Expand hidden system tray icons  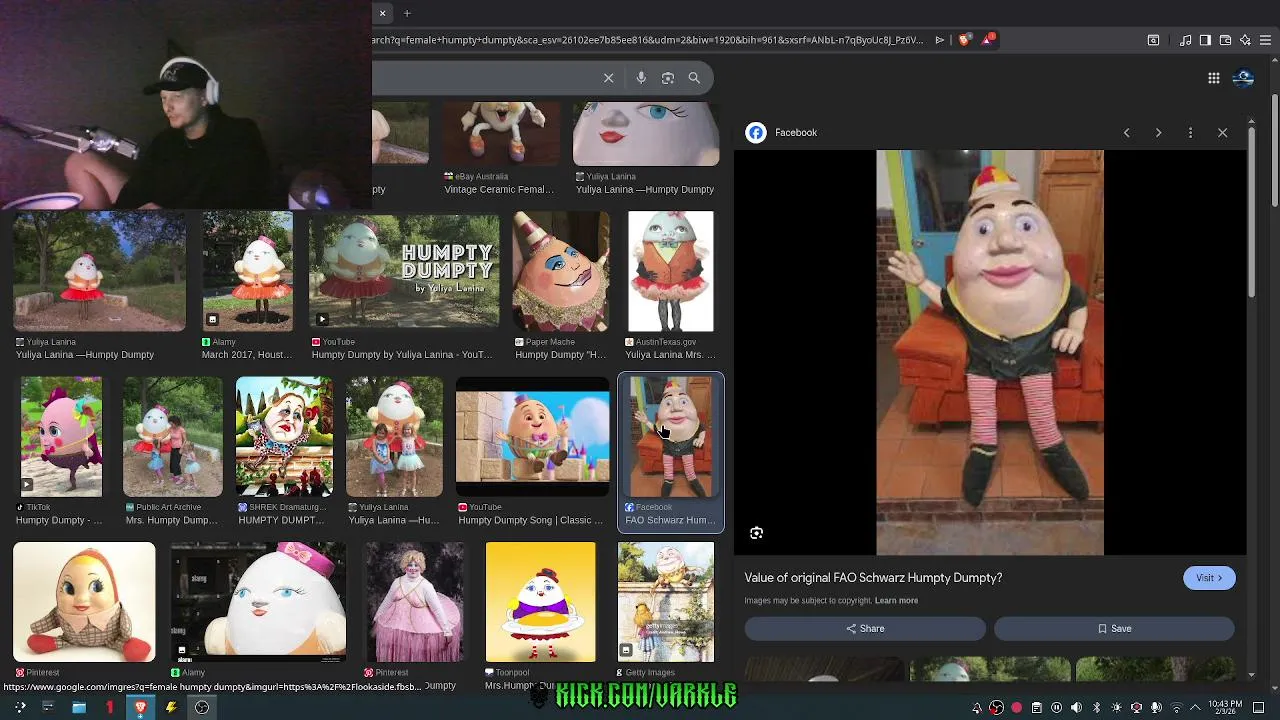[x=1195, y=708]
